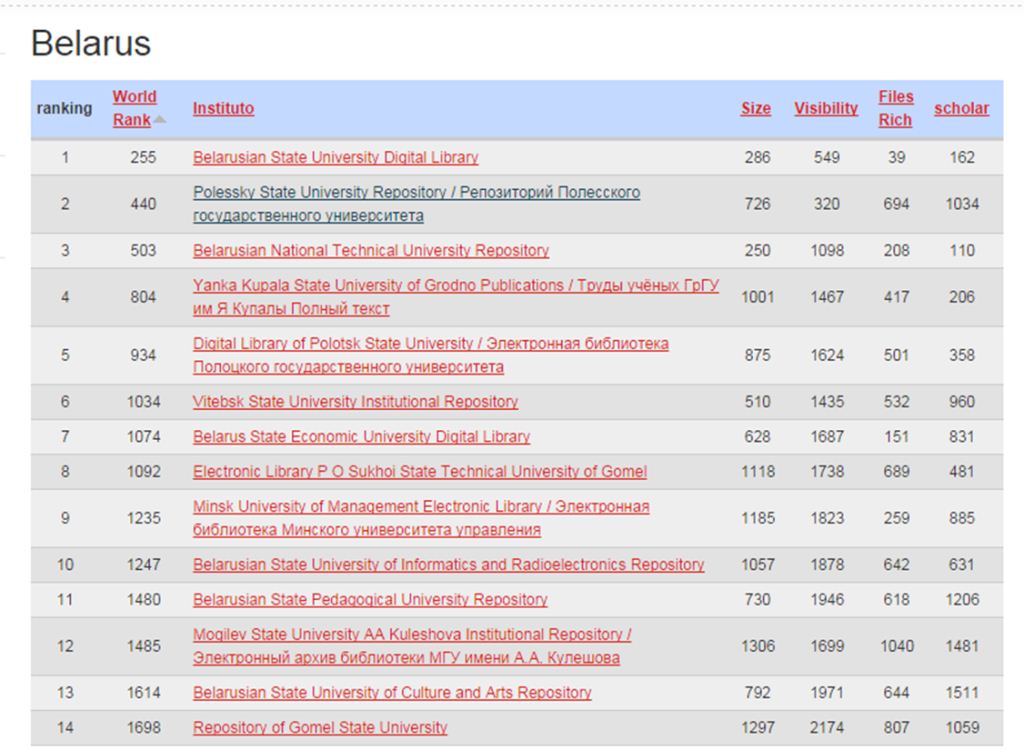Select world rank value 1480
The image size is (1024, 750).
pos(143,600)
